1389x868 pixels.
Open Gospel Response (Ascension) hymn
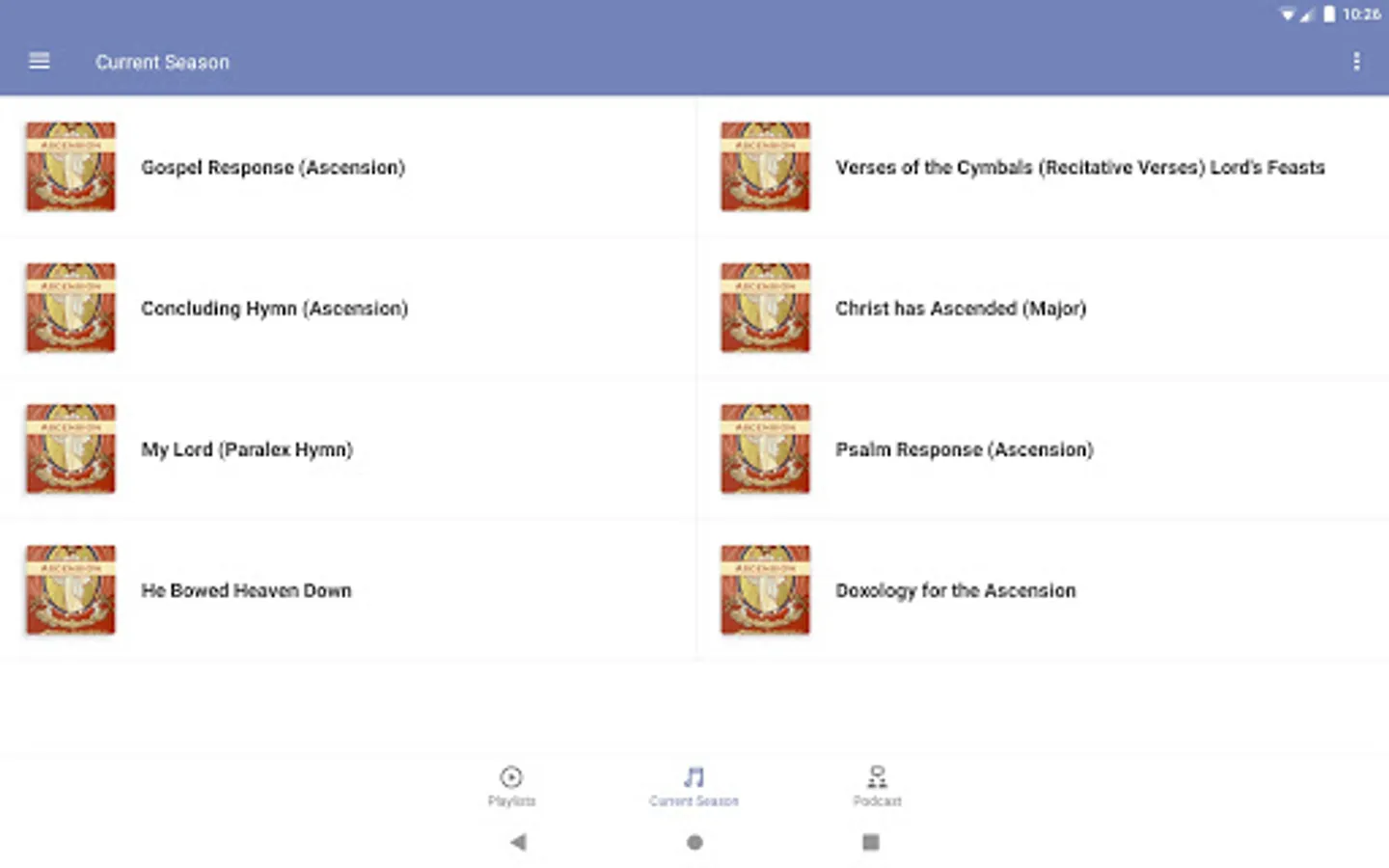pos(347,167)
